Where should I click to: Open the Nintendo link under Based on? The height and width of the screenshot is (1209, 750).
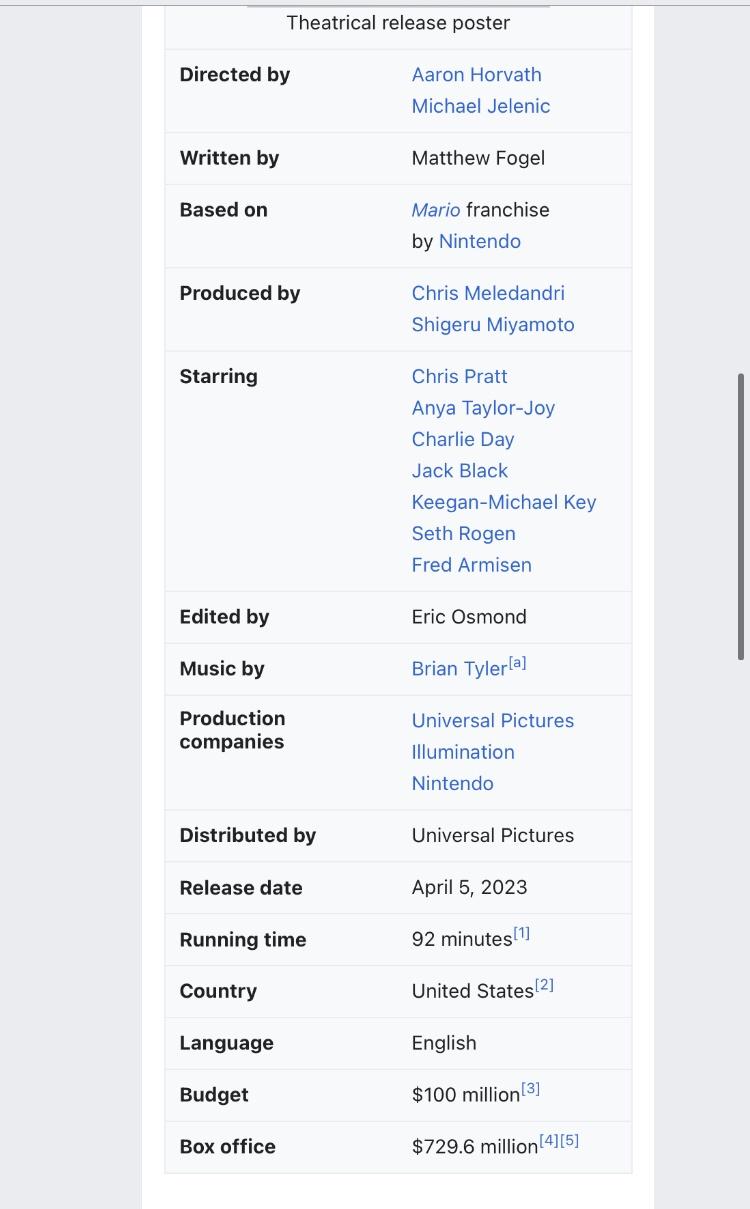(x=480, y=241)
